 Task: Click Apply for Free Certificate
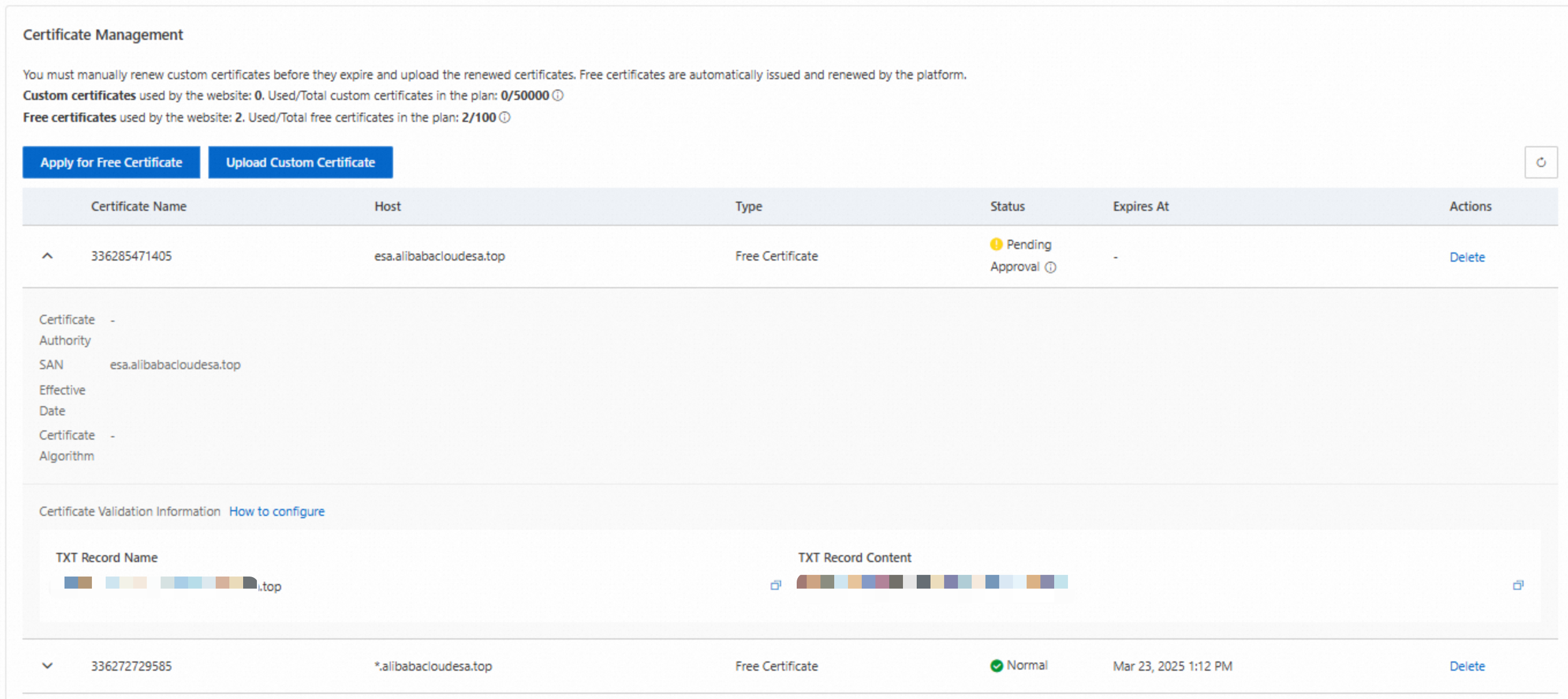(x=111, y=162)
